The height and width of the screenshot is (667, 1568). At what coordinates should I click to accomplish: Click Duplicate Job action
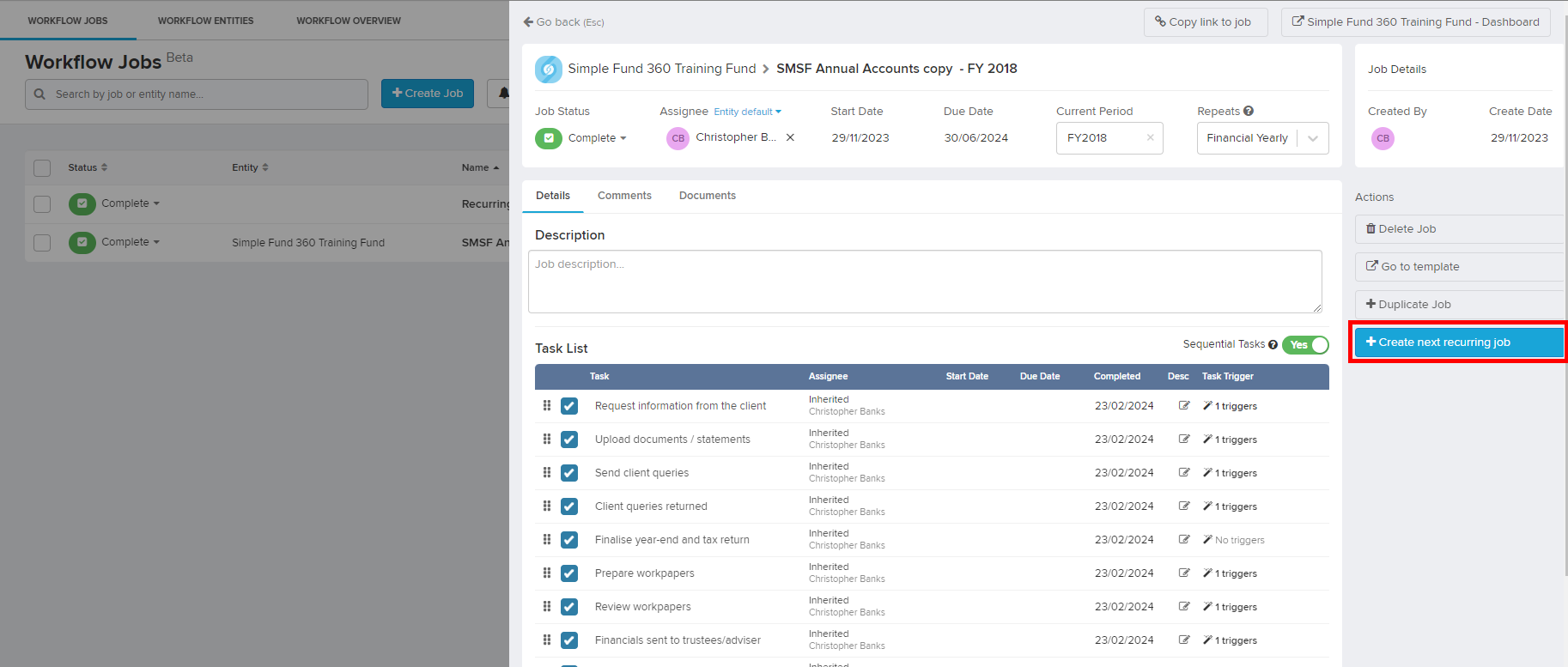[1459, 305]
